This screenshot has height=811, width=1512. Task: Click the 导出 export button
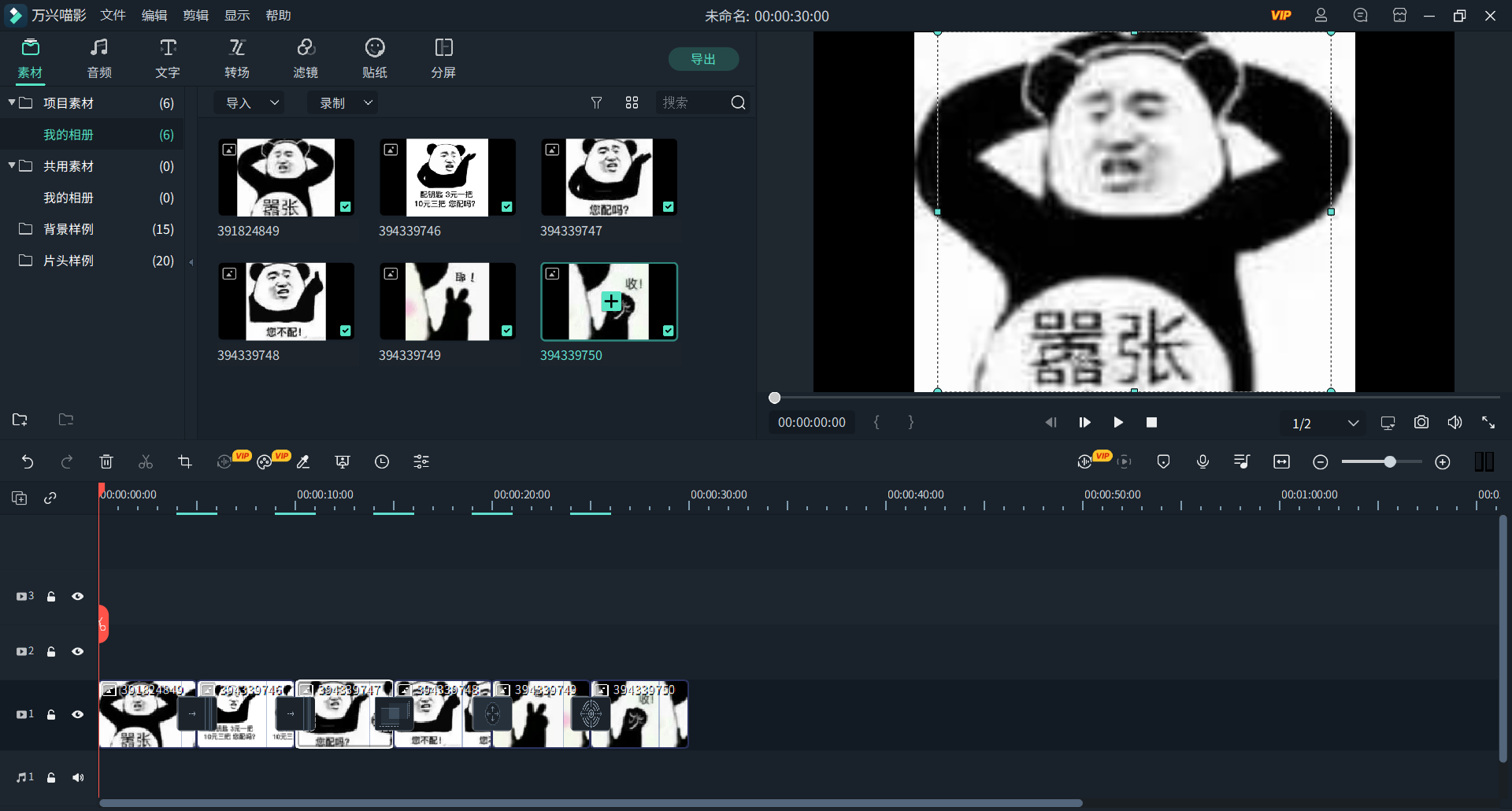(703, 59)
